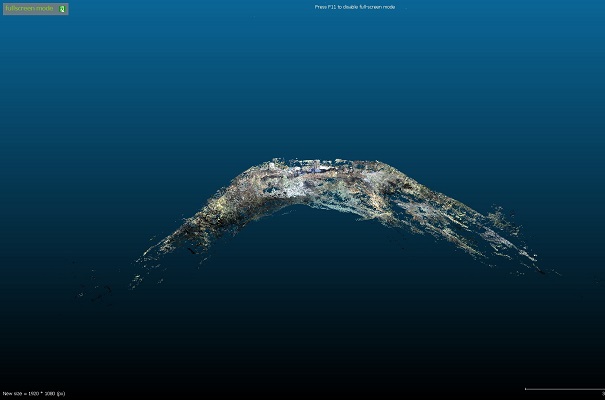The height and width of the screenshot is (400, 605).
Task: Click the scale bar line in the 3D view
Action: point(563,389)
